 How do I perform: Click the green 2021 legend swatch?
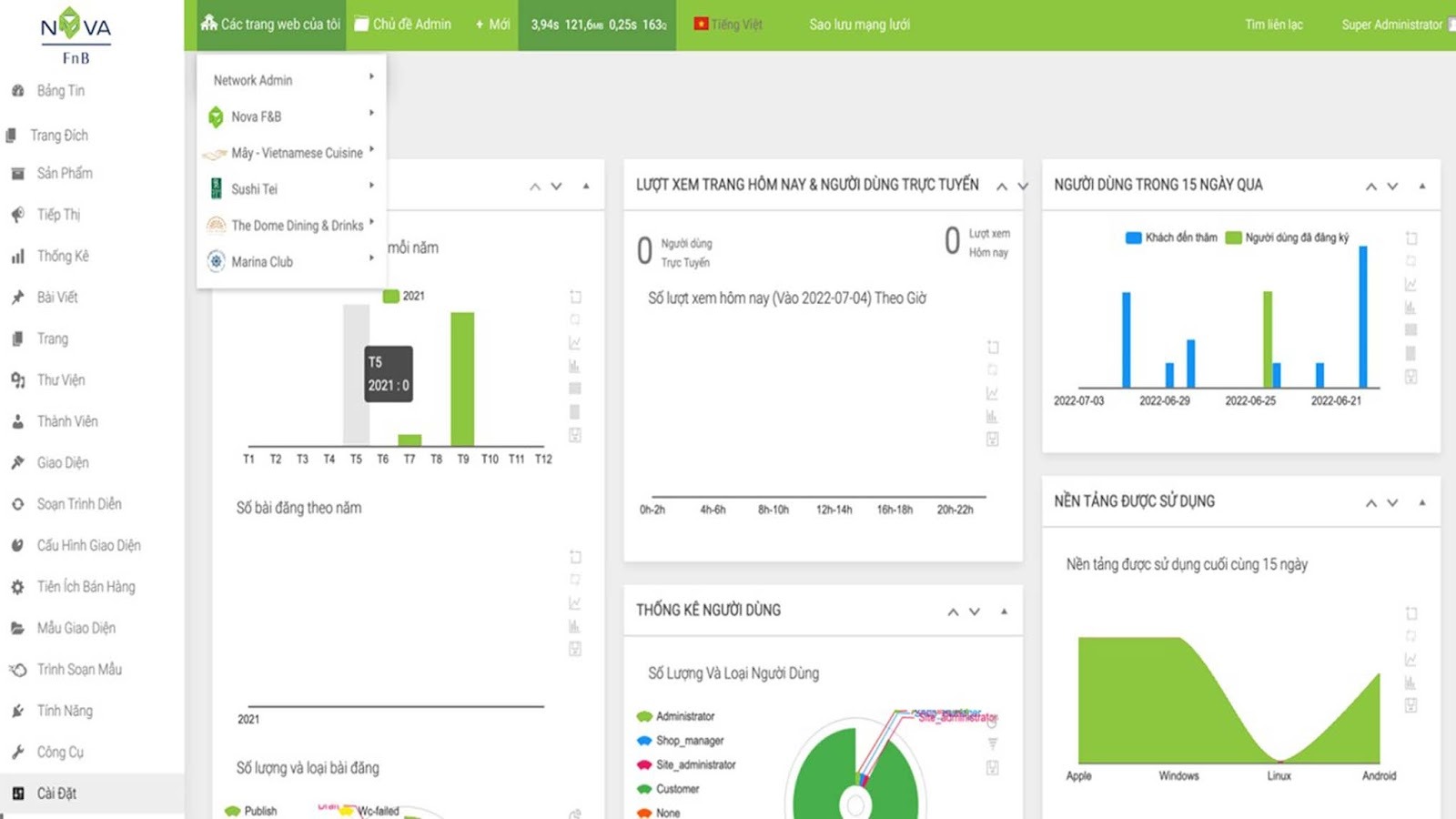pyautogui.click(x=391, y=296)
